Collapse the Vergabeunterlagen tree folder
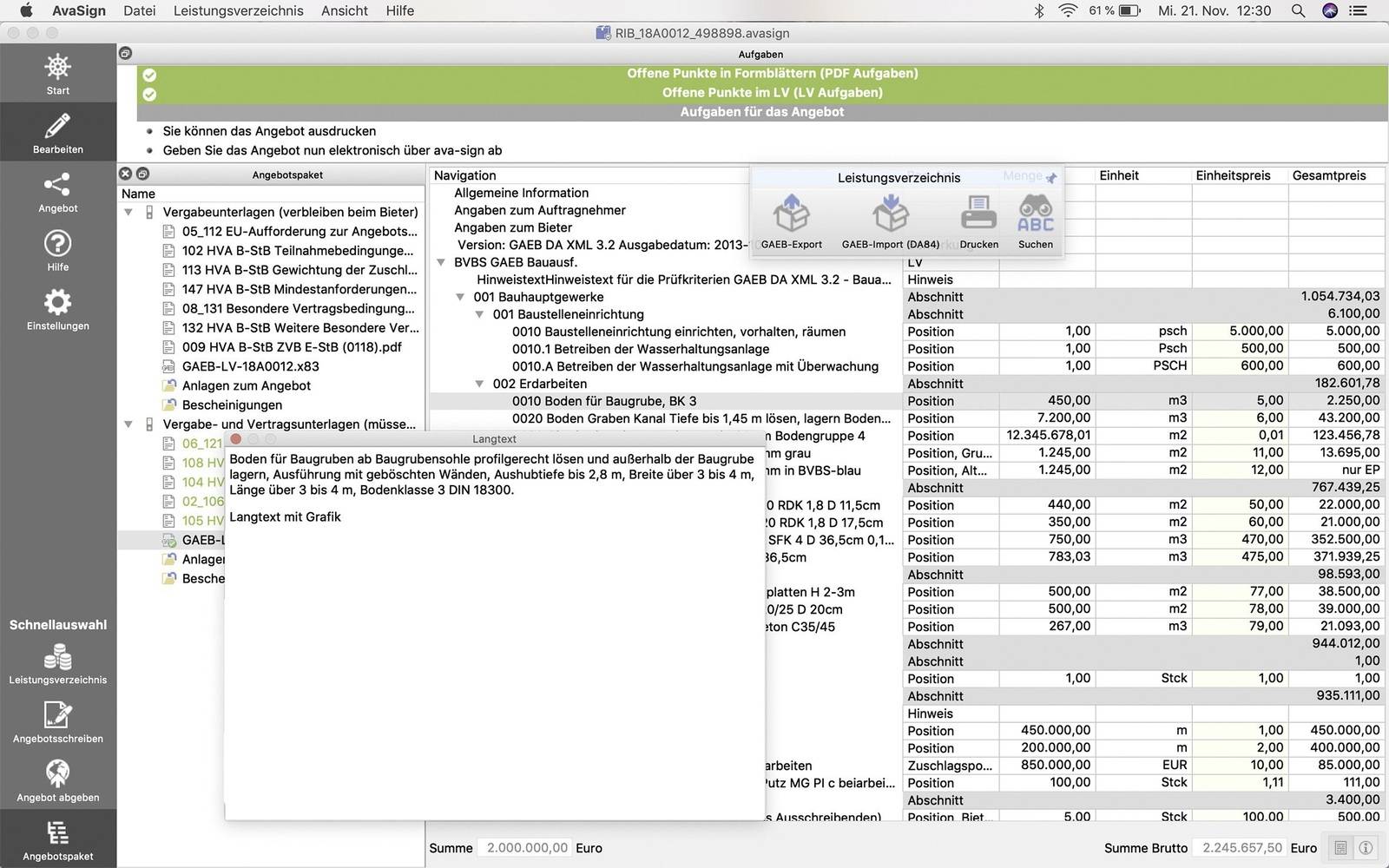This screenshot has height=868, width=1389. click(128, 212)
